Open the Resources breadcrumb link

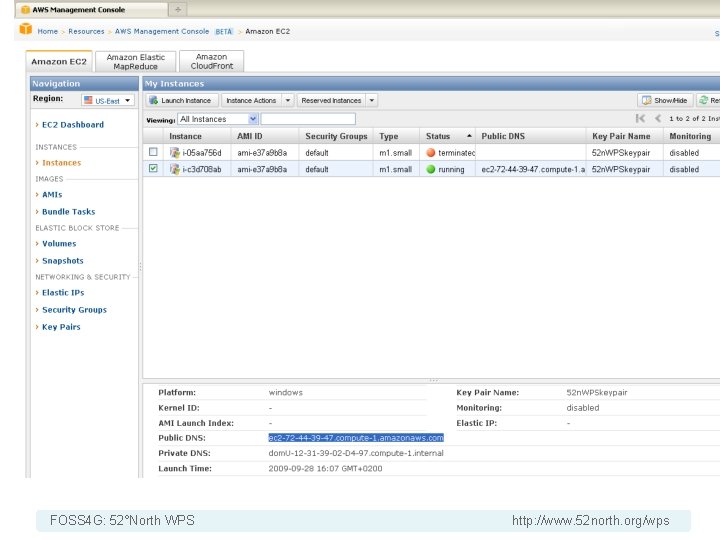click(x=86, y=31)
